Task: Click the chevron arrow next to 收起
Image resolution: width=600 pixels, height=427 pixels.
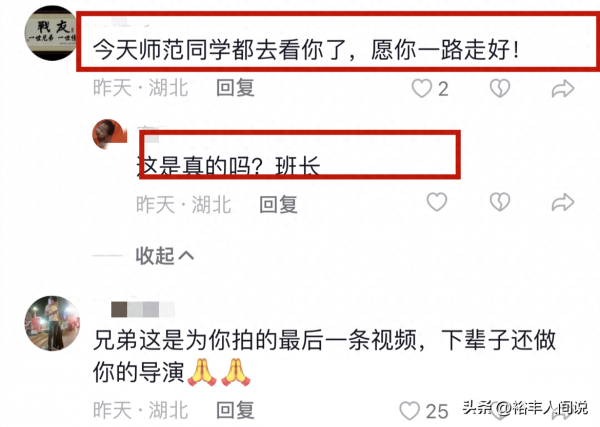Action: point(186,255)
